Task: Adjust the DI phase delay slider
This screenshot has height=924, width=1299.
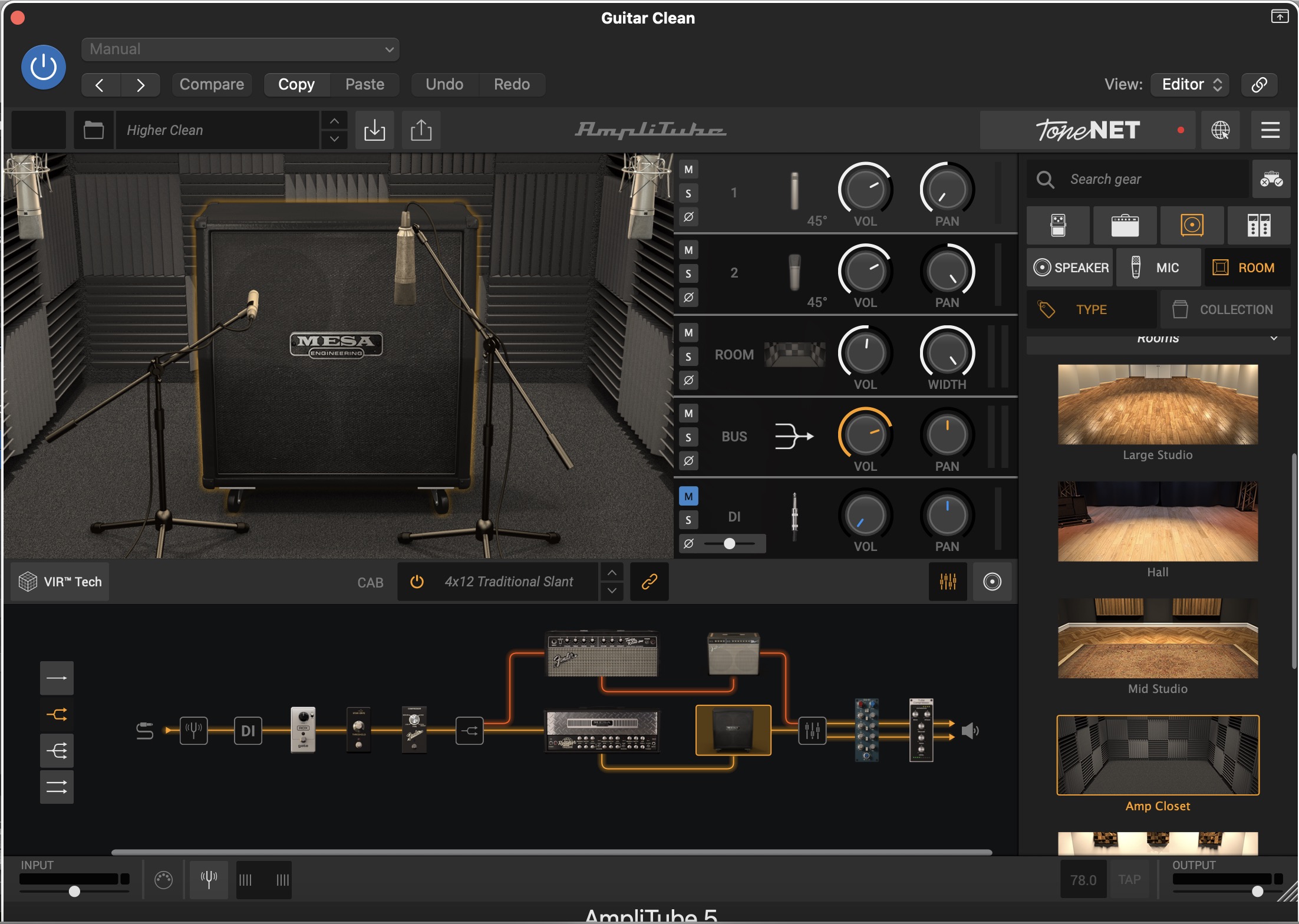Action: (730, 543)
